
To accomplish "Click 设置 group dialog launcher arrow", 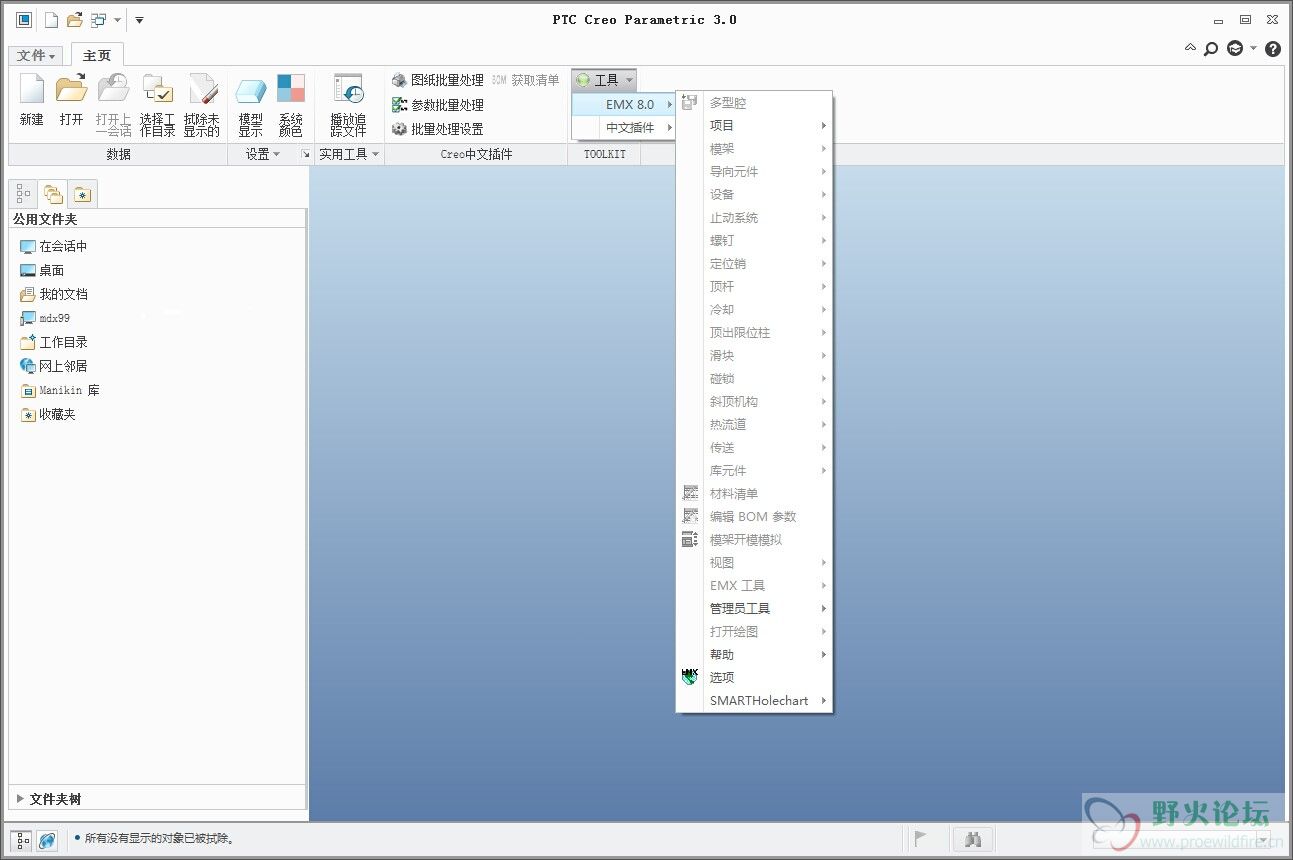I will pos(306,154).
